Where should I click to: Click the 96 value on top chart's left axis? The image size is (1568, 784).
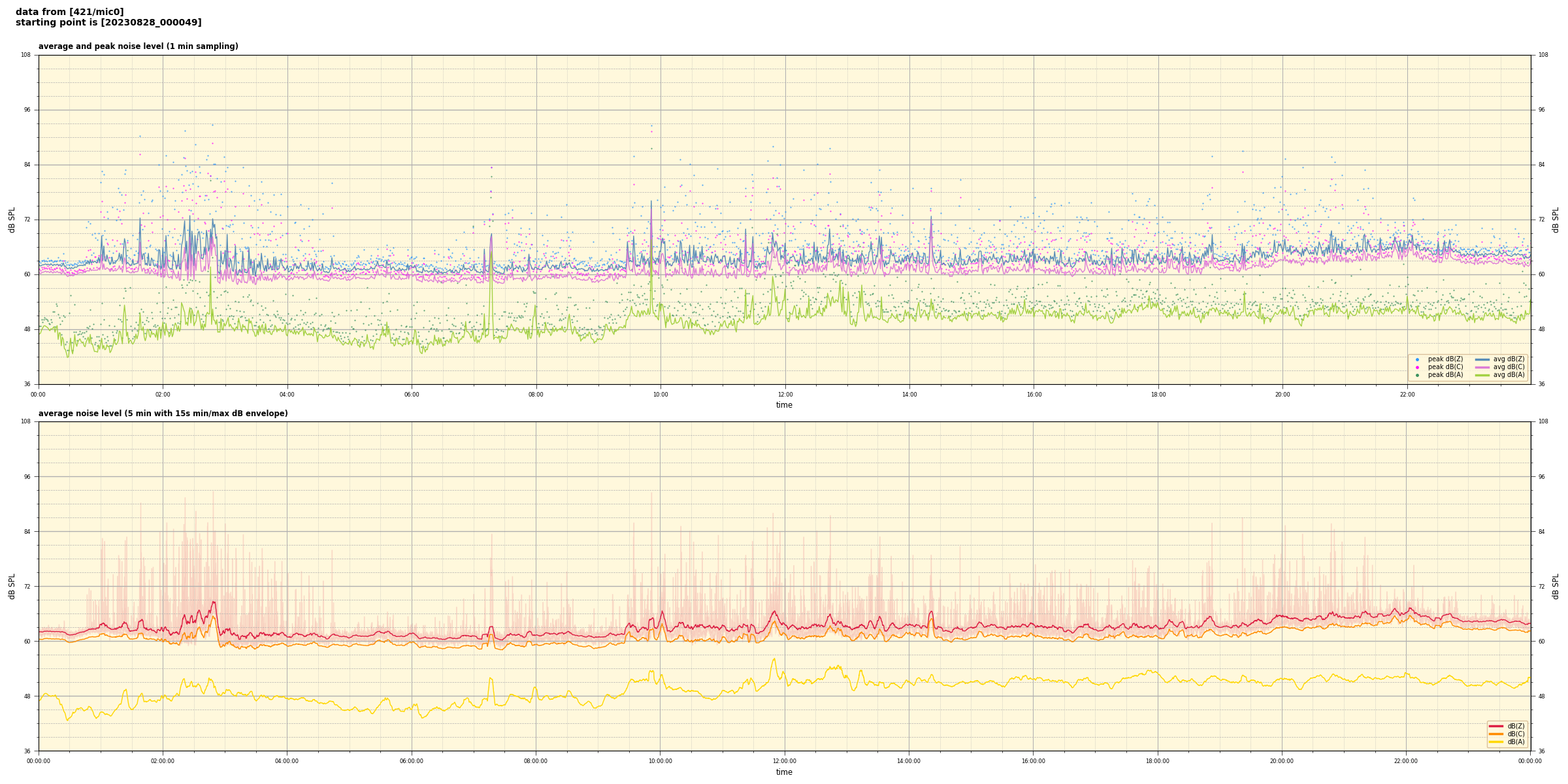point(27,110)
